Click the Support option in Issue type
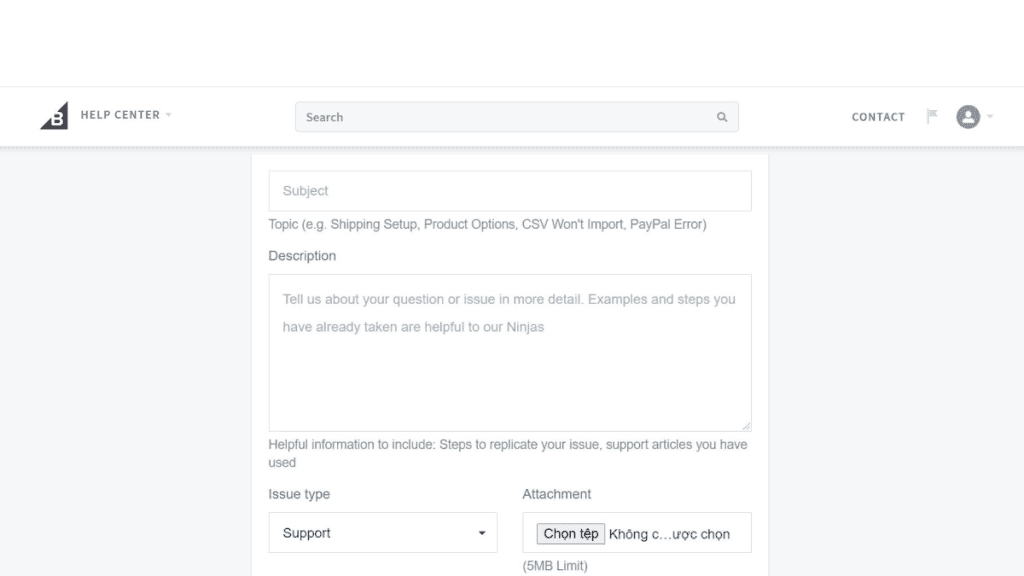 click(x=307, y=532)
